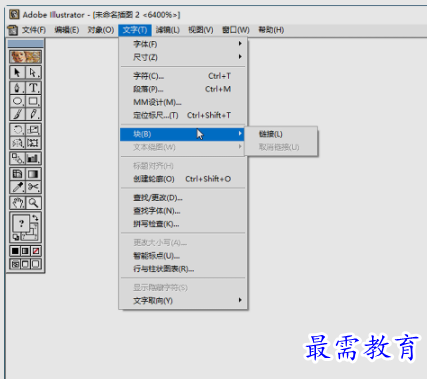Screen dimensions: 427x379
Task: Choose 查找/更改(D)... menu item
Action: coord(183,198)
